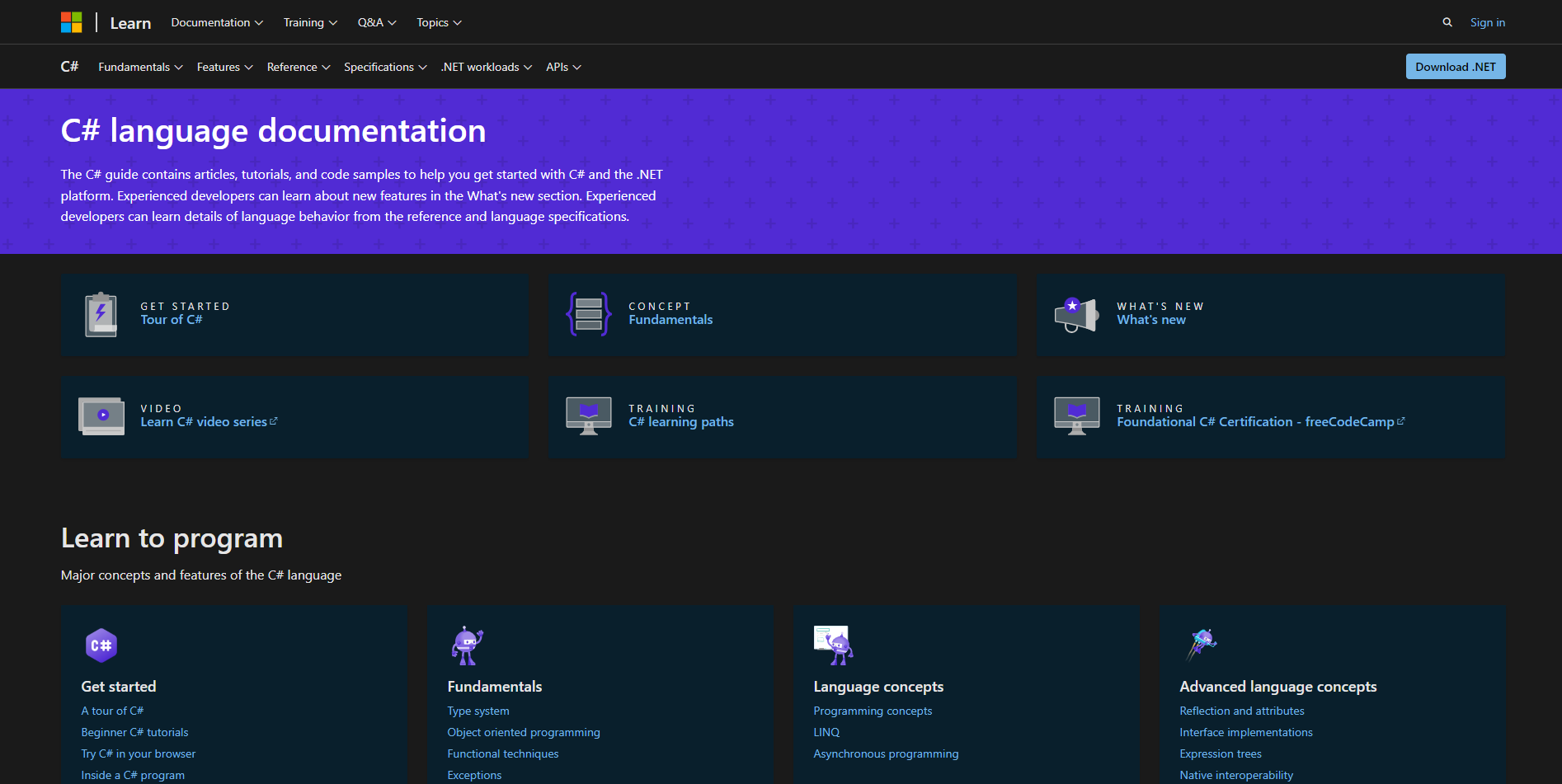Open the Specifications dropdown

pyautogui.click(x=385, y=67)
